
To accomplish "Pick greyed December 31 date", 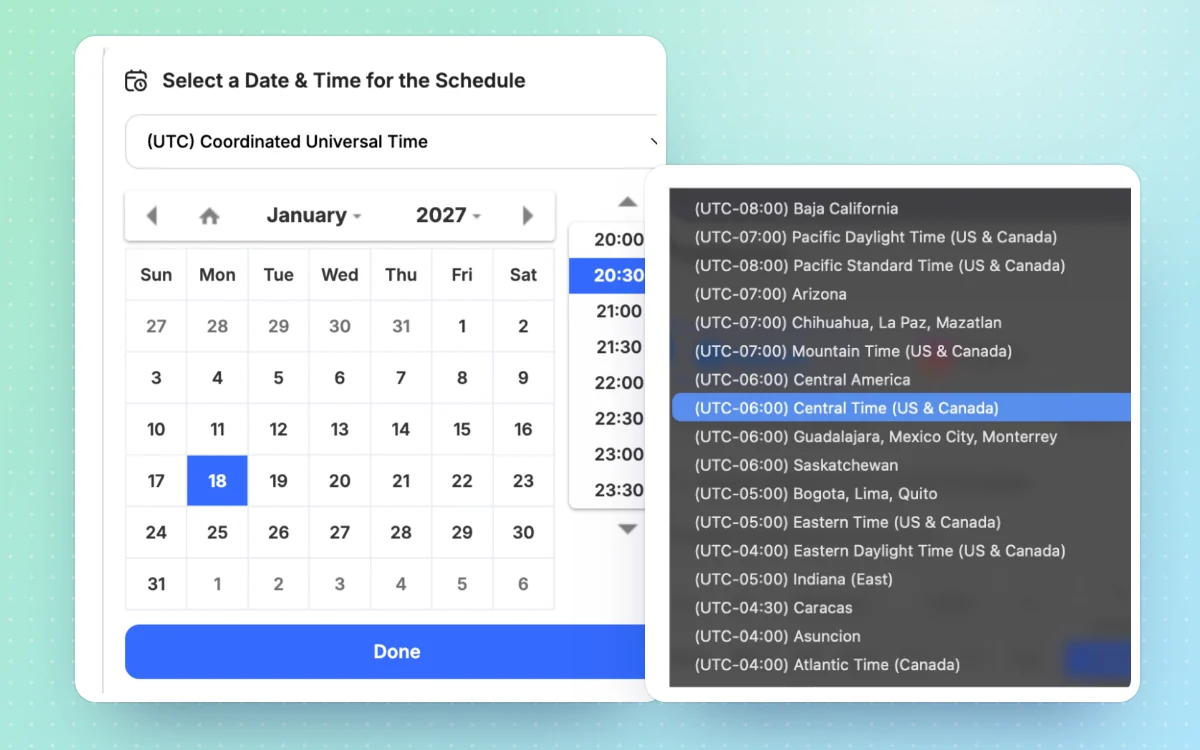I will 401,326.
